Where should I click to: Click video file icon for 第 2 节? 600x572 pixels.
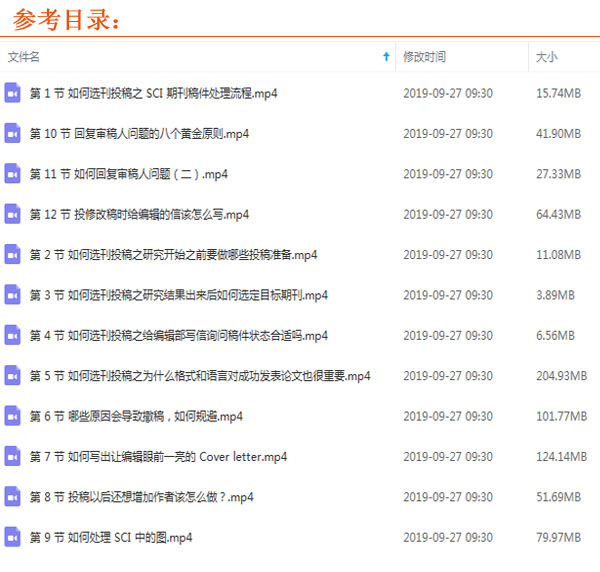tap(13, 255)
